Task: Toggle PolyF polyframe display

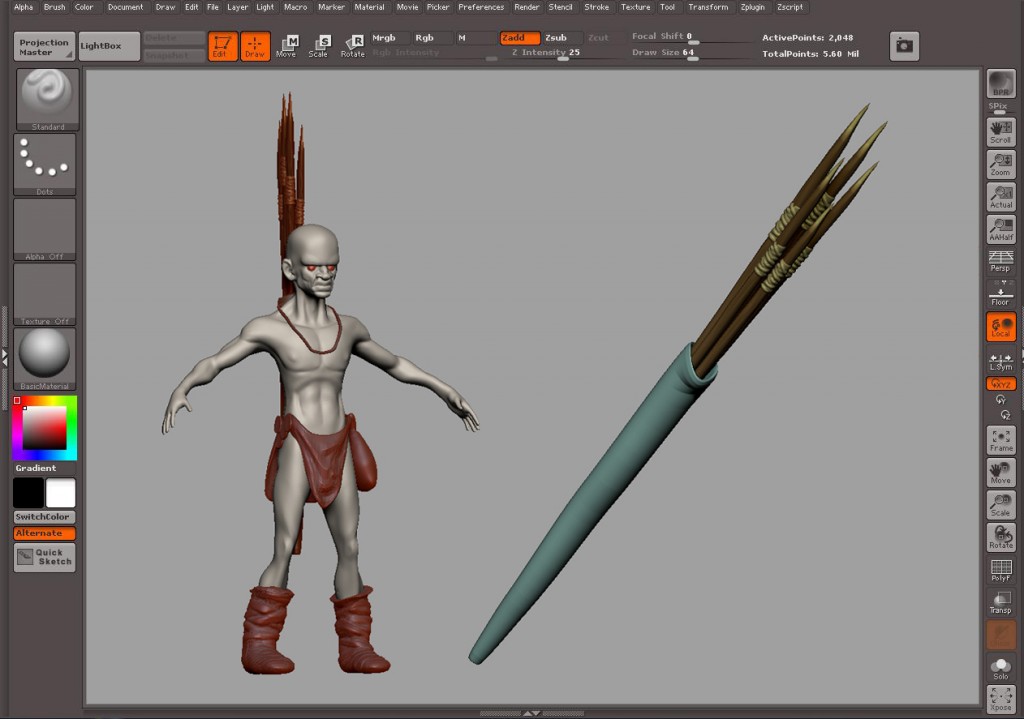Action: tap(1000, 571)
